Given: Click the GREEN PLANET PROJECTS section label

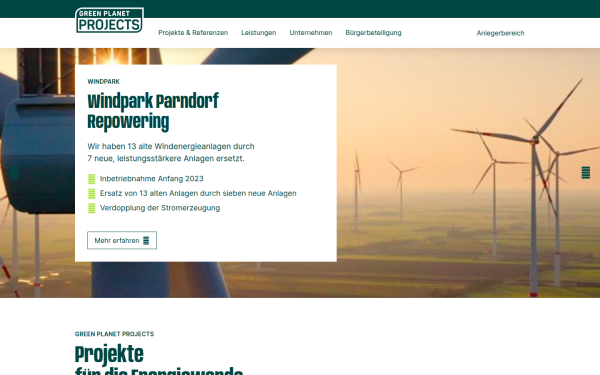Looking at the screenshot, I should pyautogui.click(x=114, y=334).
